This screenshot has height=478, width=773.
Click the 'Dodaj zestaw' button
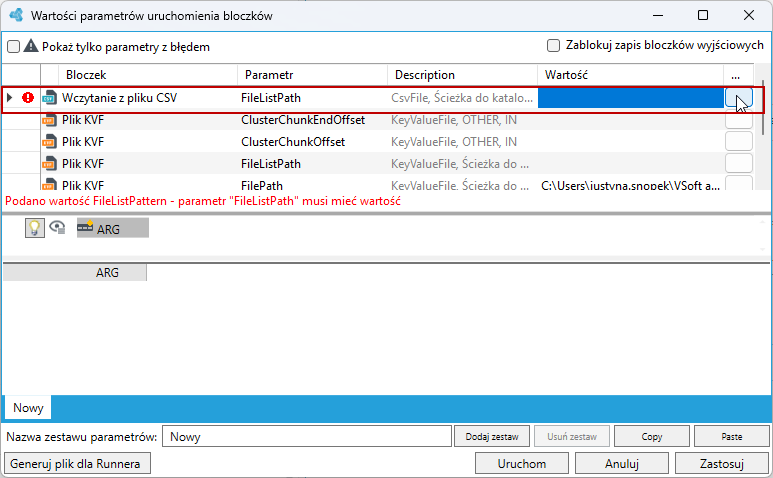click(x=492, y=437)
